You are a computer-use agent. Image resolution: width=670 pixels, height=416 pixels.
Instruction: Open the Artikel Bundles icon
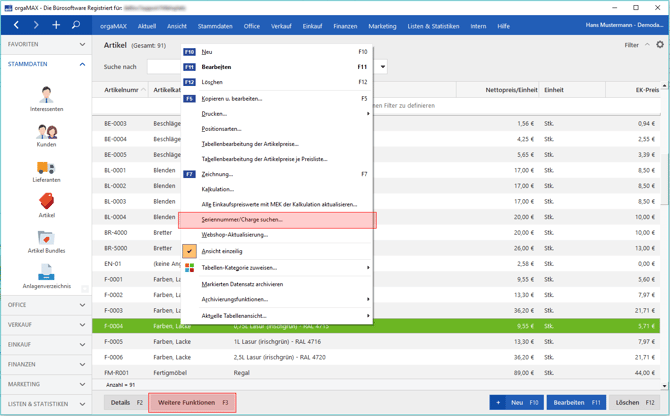click(47, 241)
